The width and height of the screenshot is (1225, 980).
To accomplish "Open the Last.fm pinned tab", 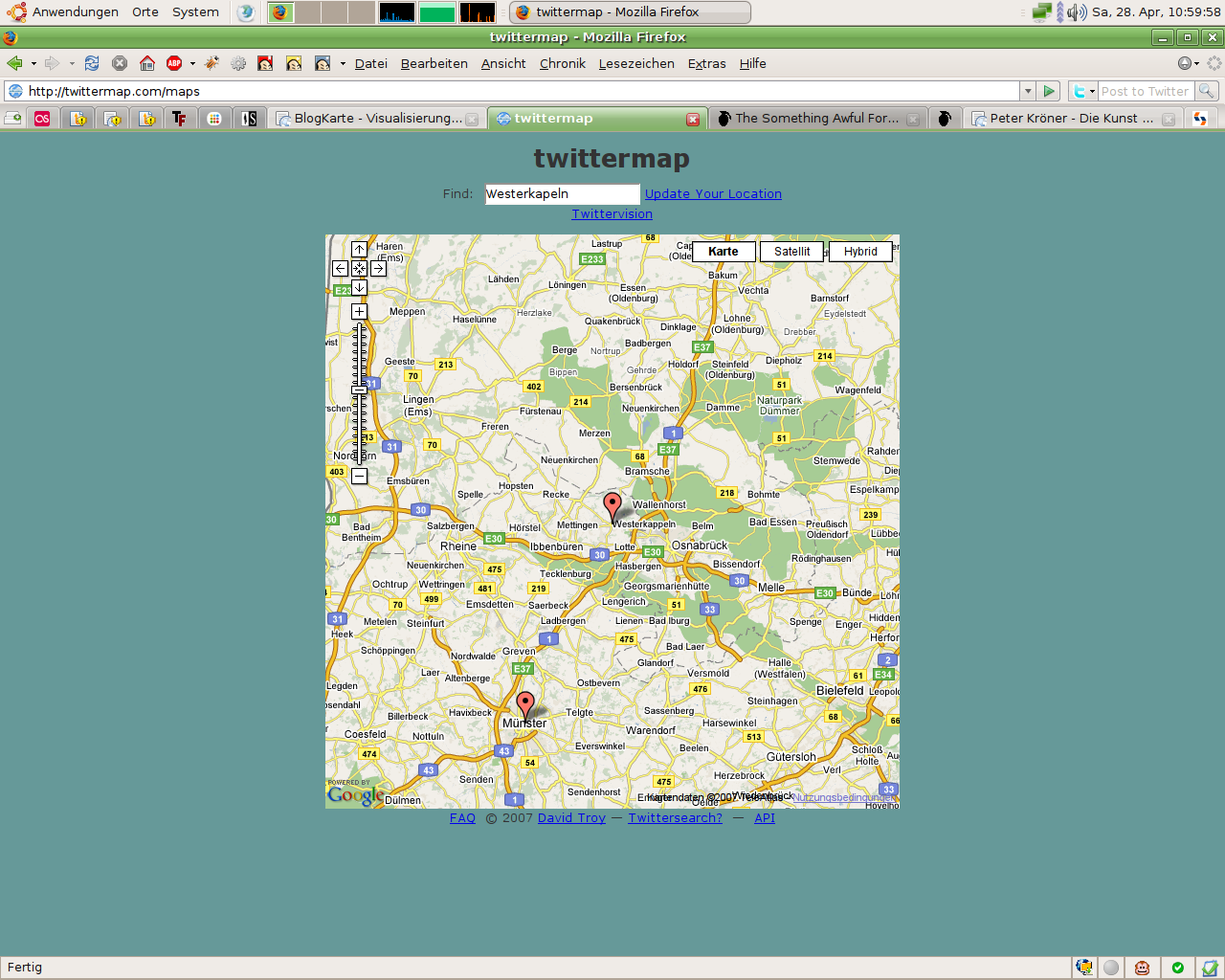I will (x=42, y=119).
